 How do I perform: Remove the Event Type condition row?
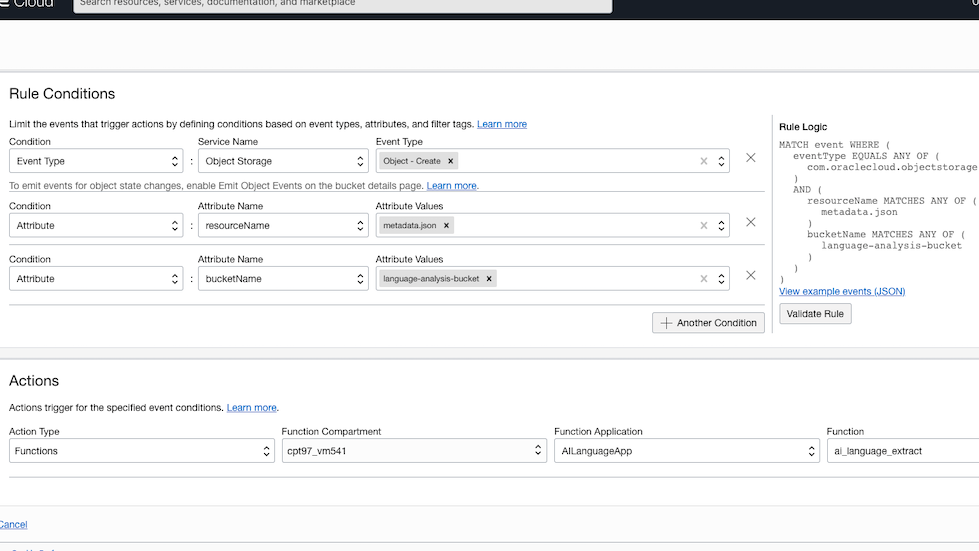coord(750,158)
